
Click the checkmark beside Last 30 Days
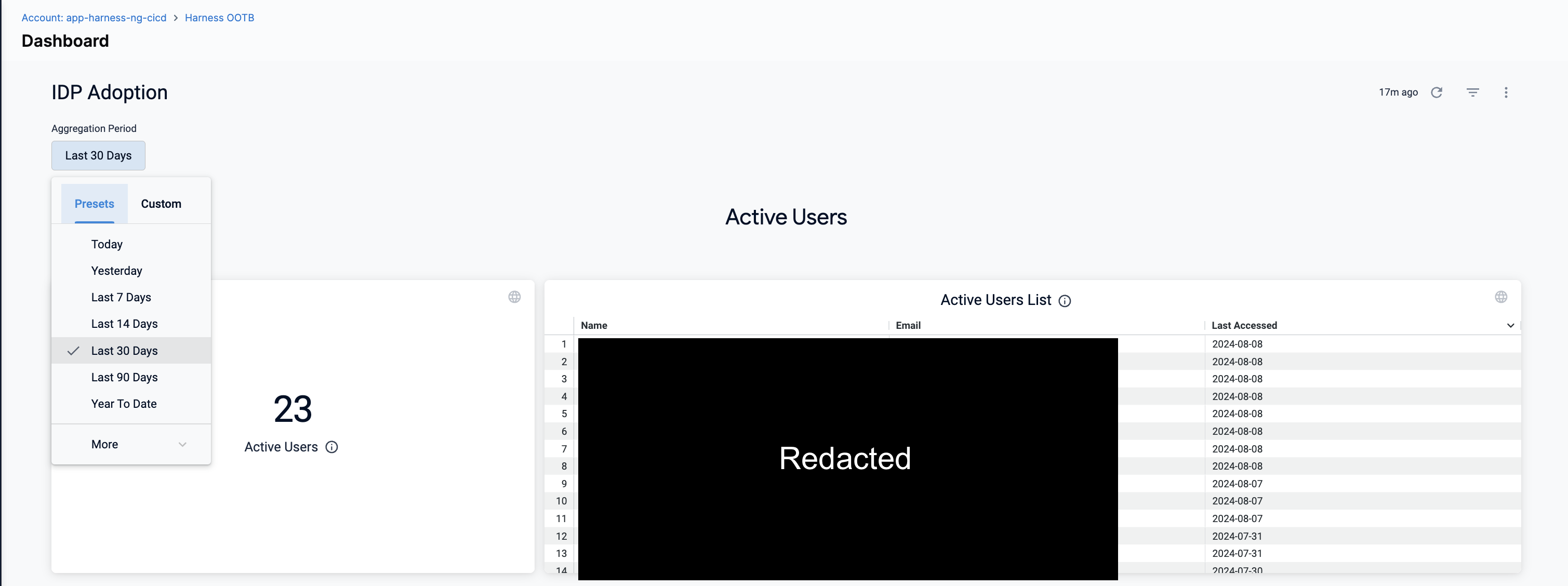[74, 351]
